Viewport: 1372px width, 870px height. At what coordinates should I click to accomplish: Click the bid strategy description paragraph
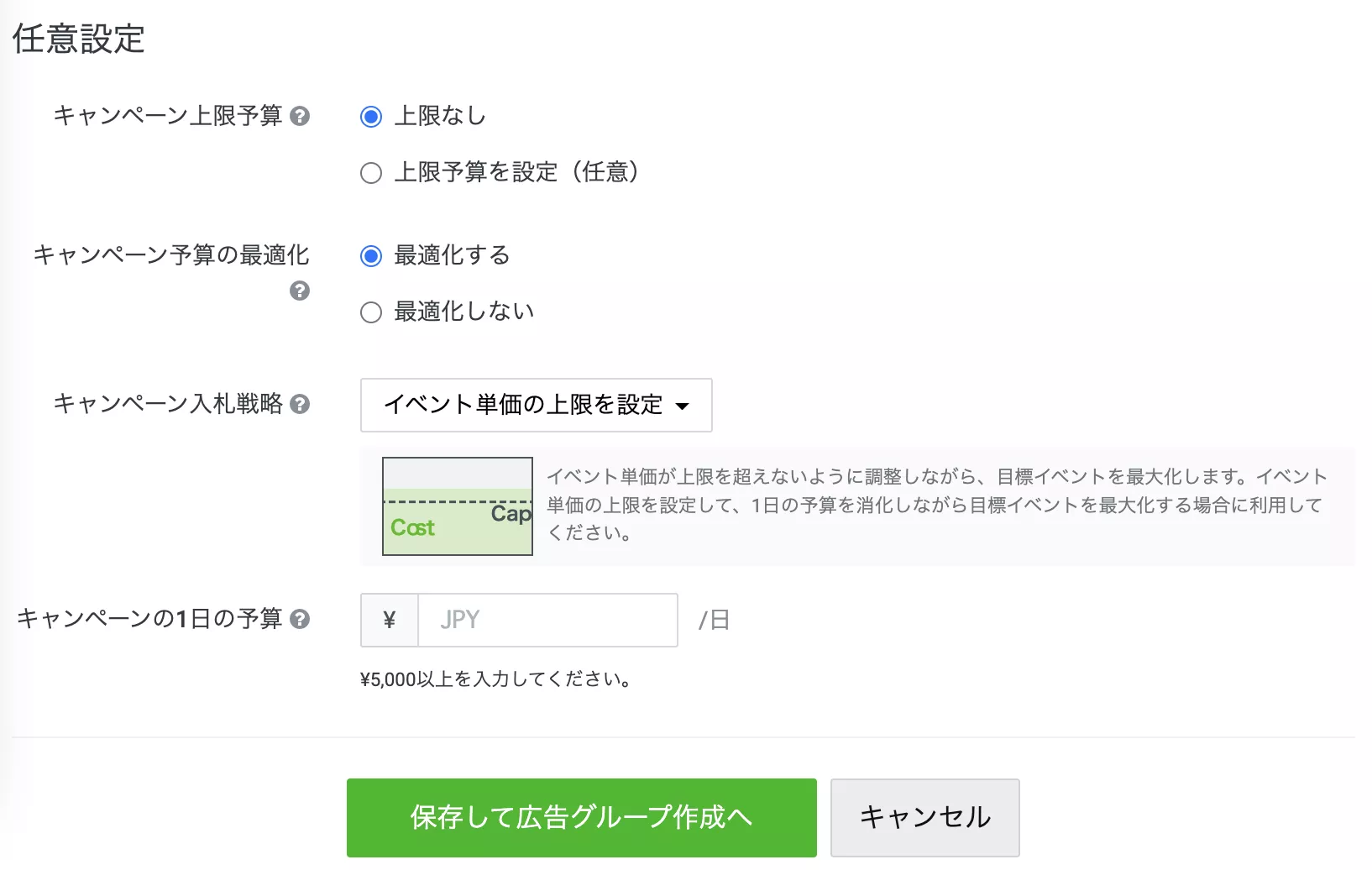click(x=936, y=504)
